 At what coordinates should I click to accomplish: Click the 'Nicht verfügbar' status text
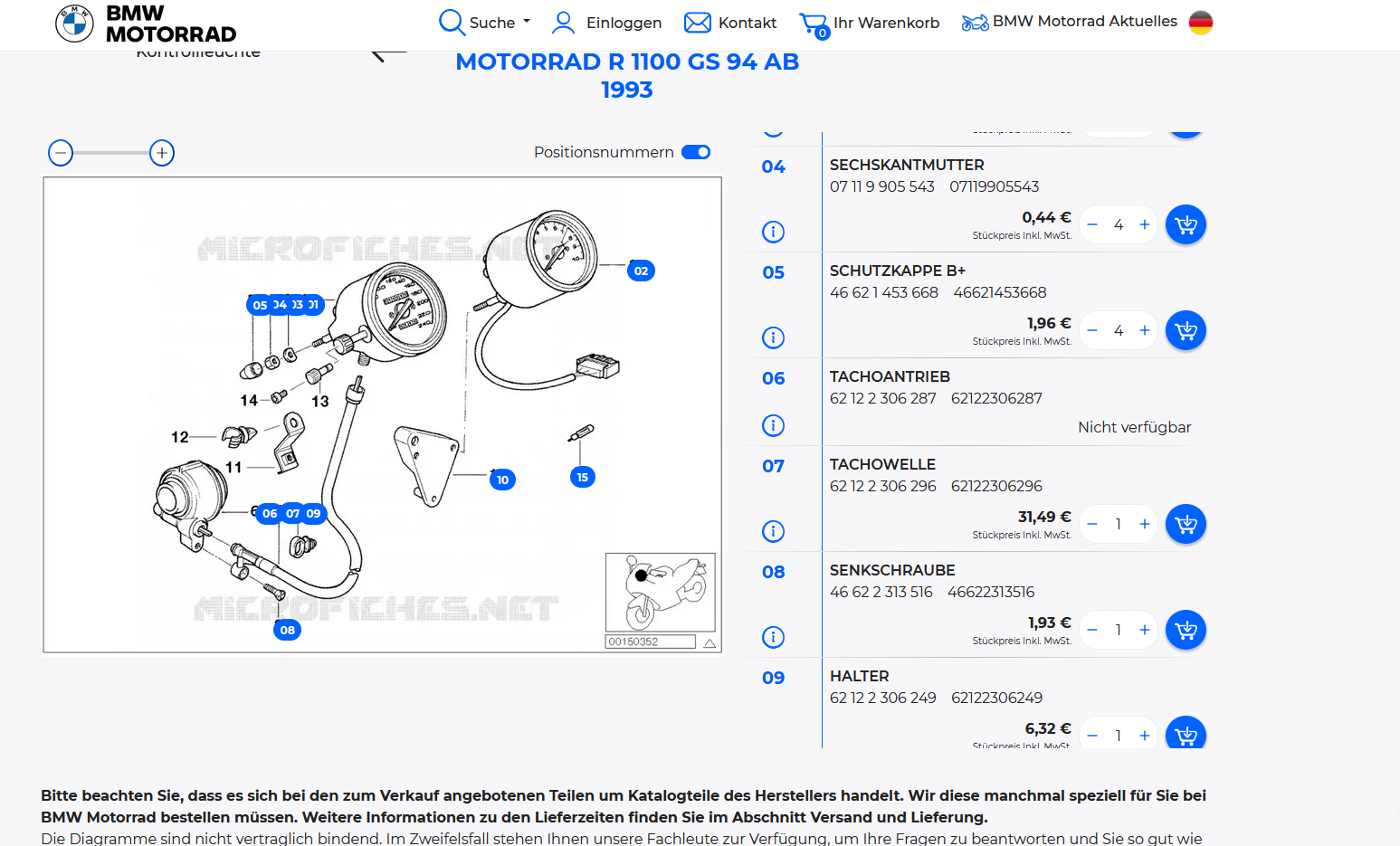[1134, 427]
